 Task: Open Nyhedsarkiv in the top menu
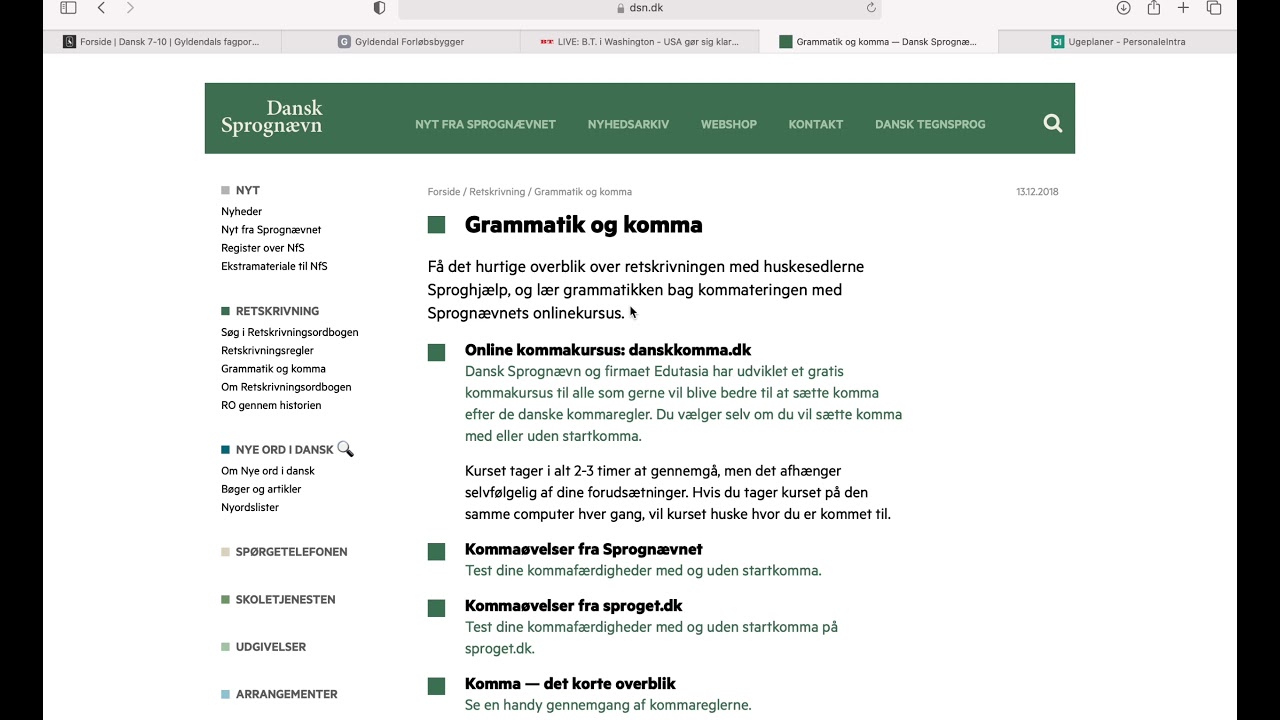(x=628, y=124)
